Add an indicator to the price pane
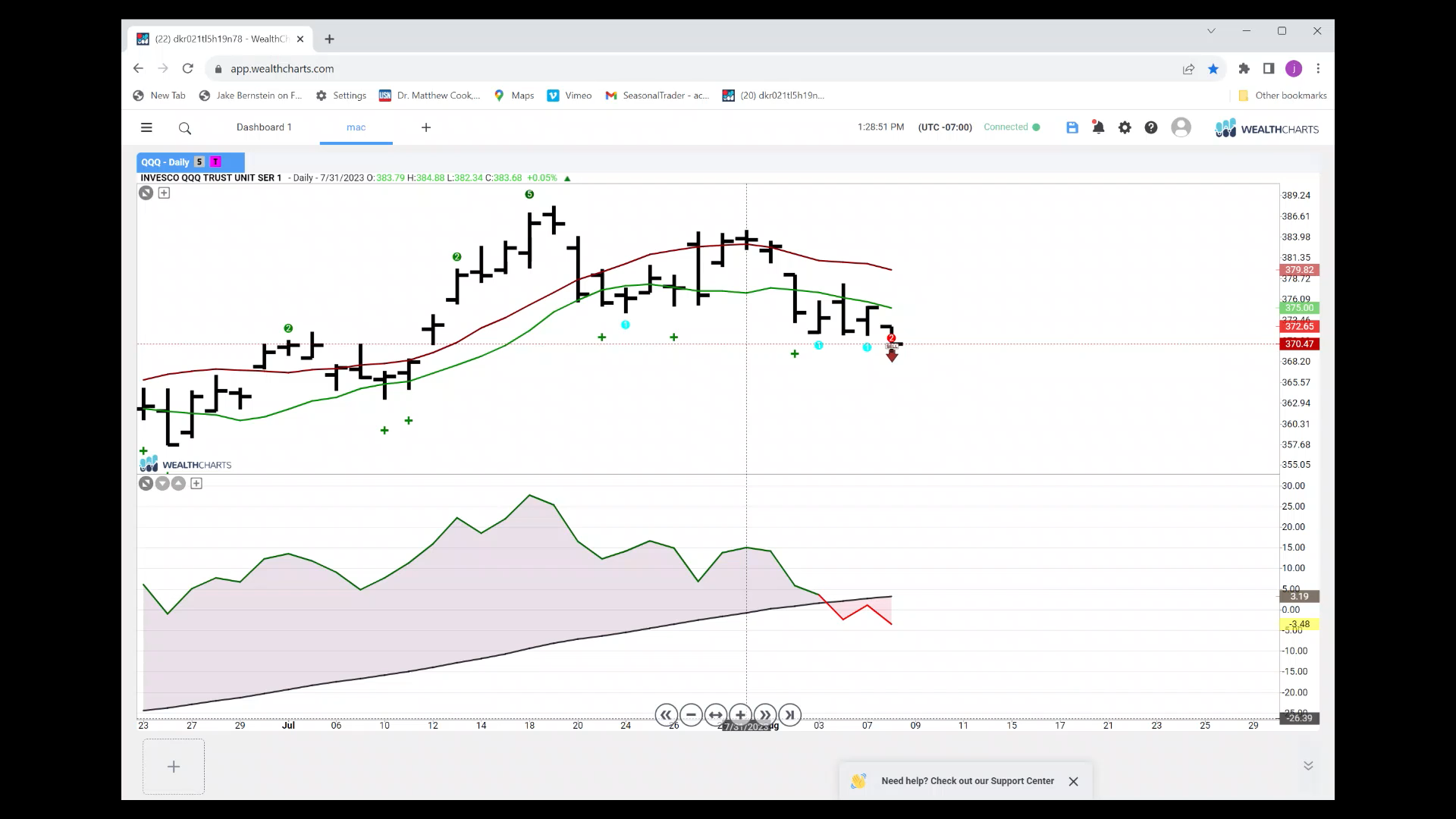This screenshot has height=819, width=1456. click(164, 193)
